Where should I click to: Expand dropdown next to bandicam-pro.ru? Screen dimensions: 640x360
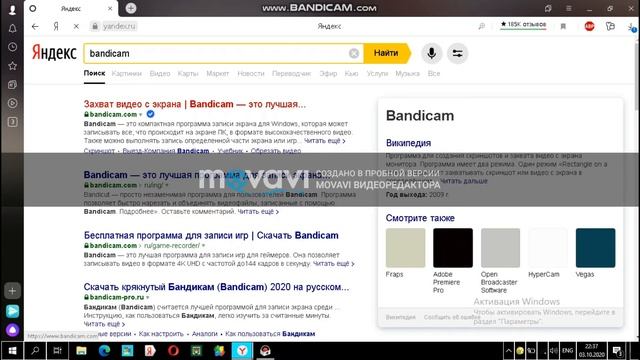click(x=147, y=298)
